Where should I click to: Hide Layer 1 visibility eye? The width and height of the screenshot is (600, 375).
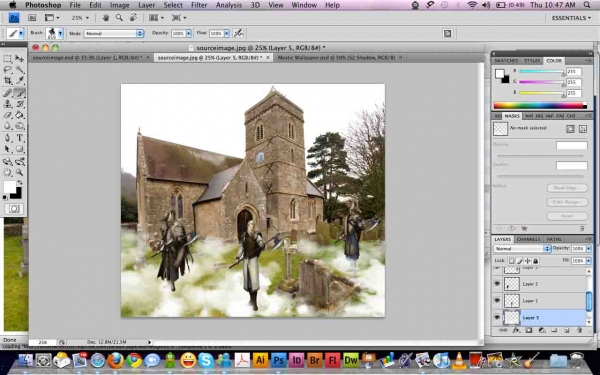point(497,300)
